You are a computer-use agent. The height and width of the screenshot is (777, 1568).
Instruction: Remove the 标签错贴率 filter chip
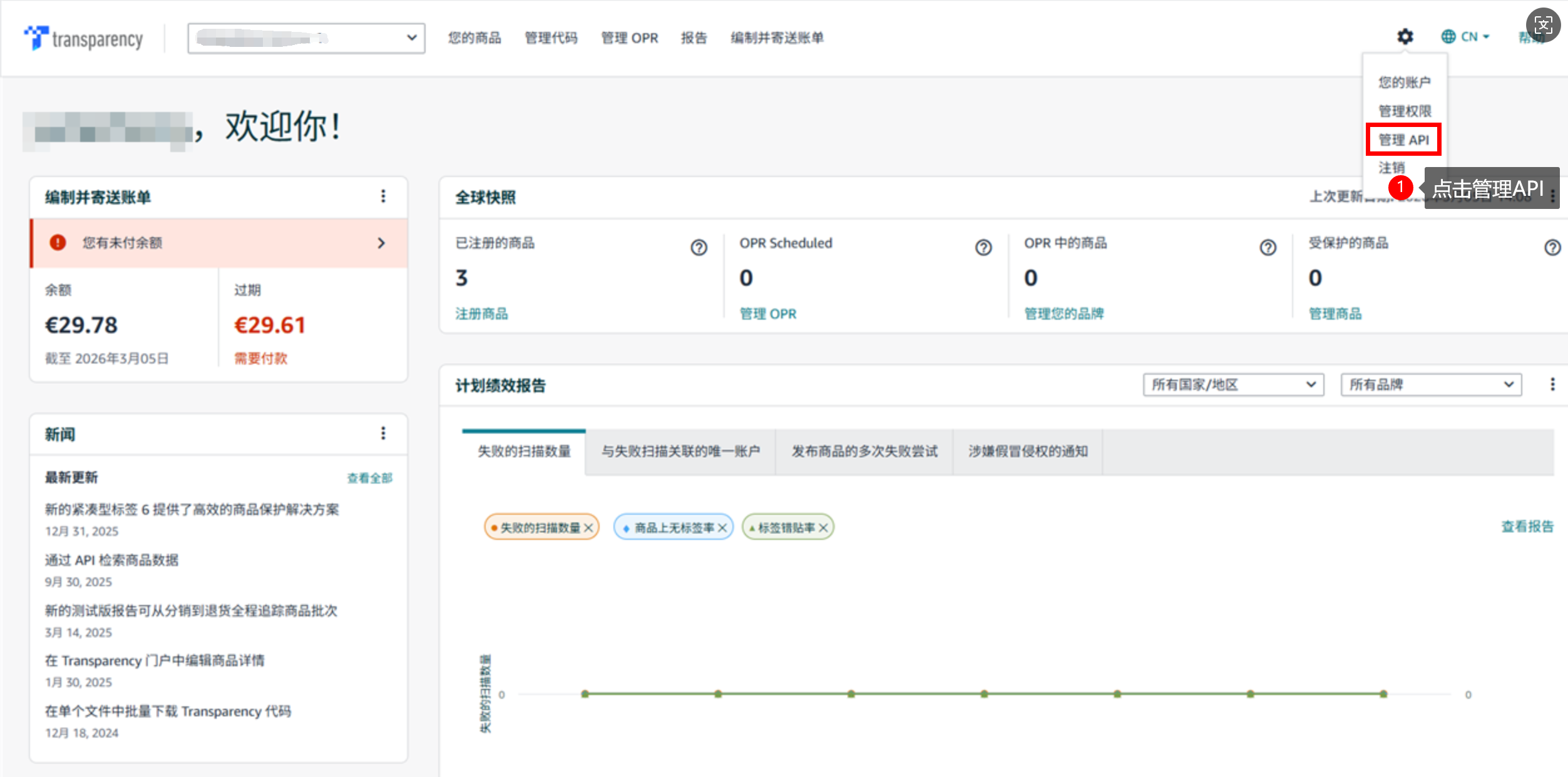click(823, 528)
